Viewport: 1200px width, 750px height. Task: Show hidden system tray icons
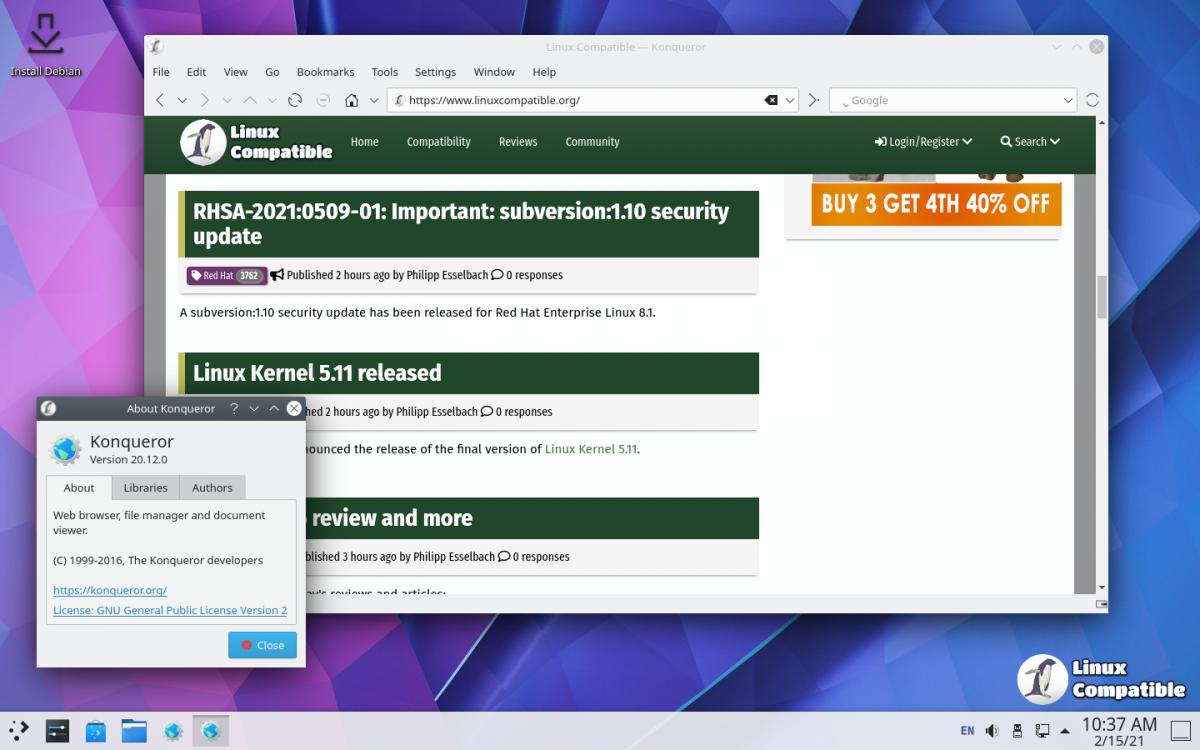pos(1065,731)
